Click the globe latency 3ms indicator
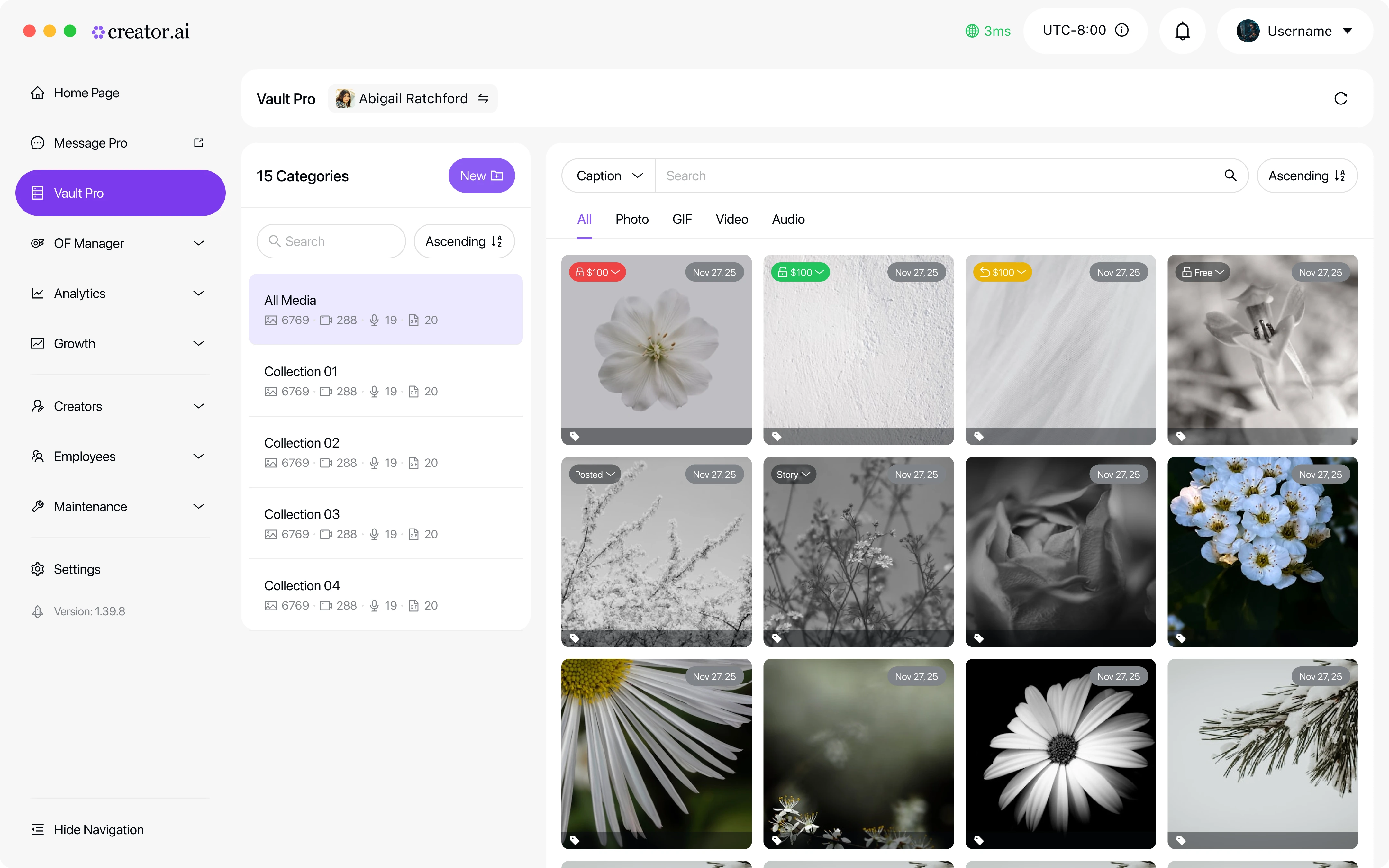The image size is (1389, 868). coord(988,31)
